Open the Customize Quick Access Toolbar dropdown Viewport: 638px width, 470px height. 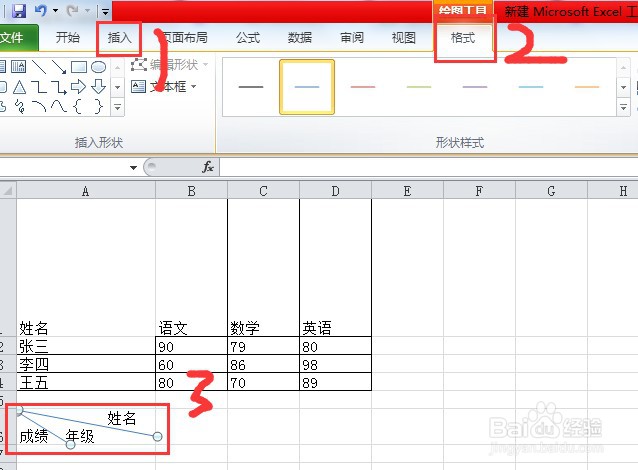tap(105, 11)
